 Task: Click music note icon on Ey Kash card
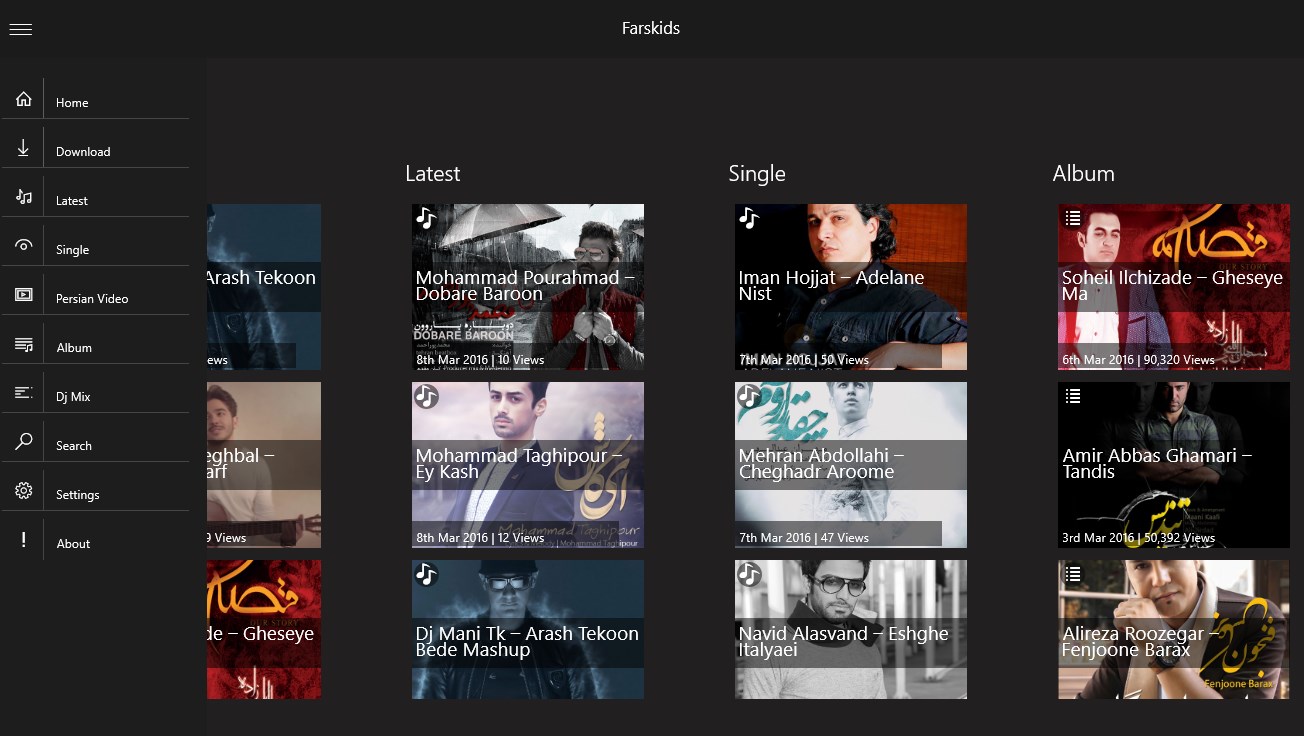[426, 396]
